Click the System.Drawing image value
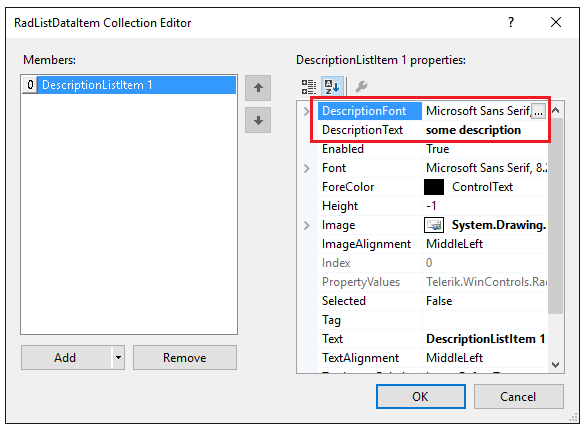 [x=499, y=225]
